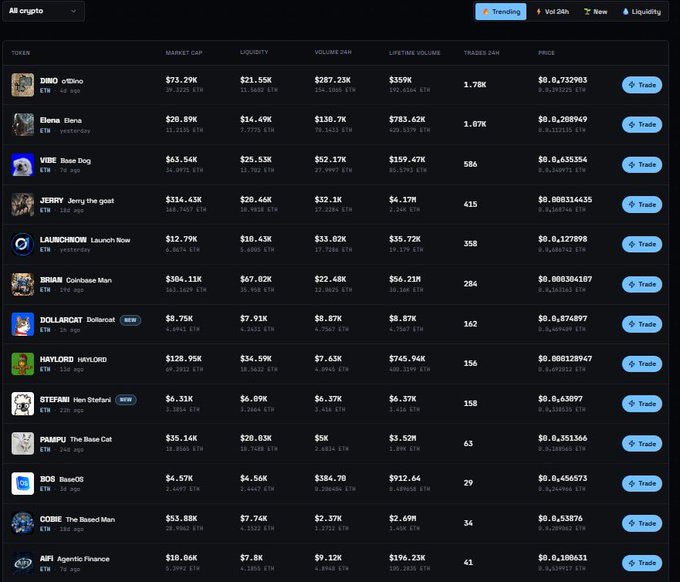Open the DINO token name

(x=49, y=81)
